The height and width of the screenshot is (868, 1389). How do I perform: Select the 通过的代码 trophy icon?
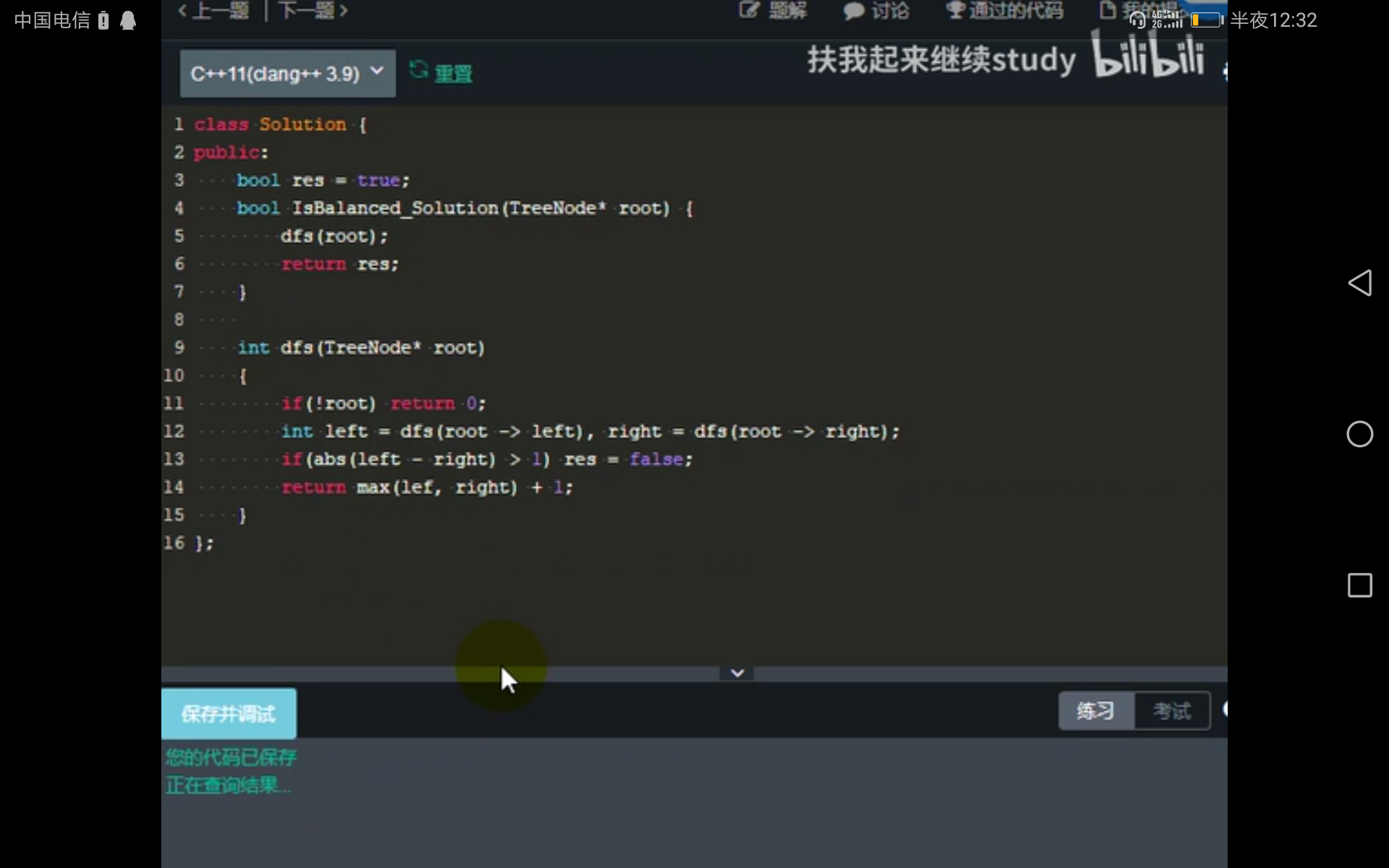pos(953,10)
